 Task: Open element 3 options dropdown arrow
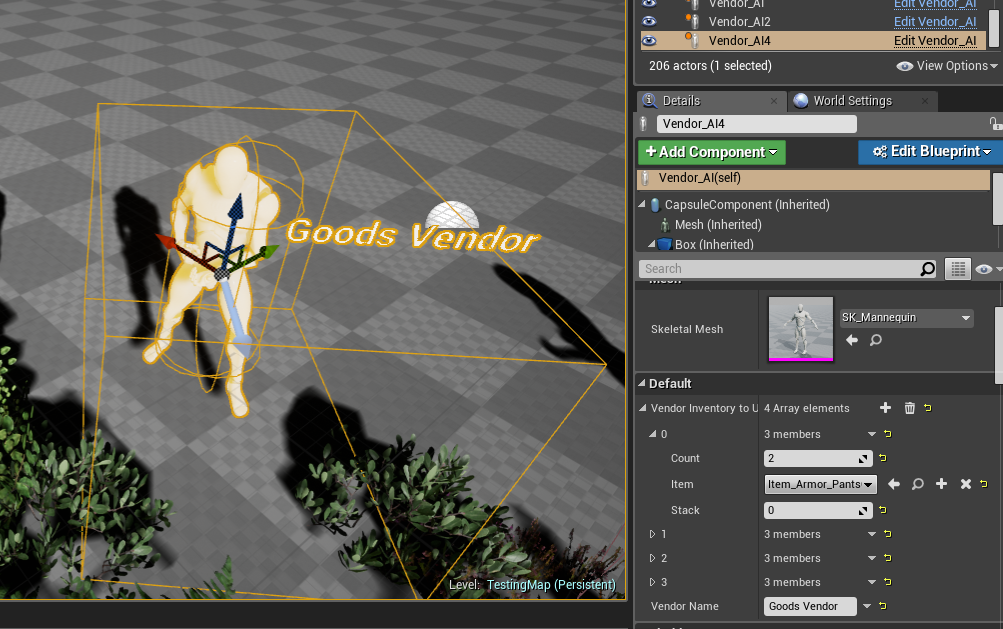871,582
